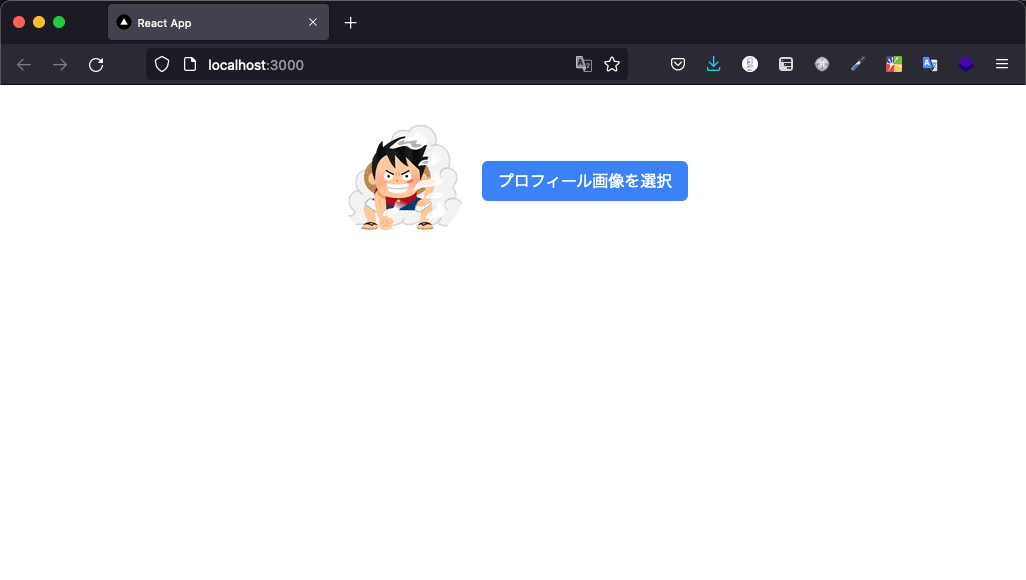Click the localhost:3000 address bar

click(386, 64)
